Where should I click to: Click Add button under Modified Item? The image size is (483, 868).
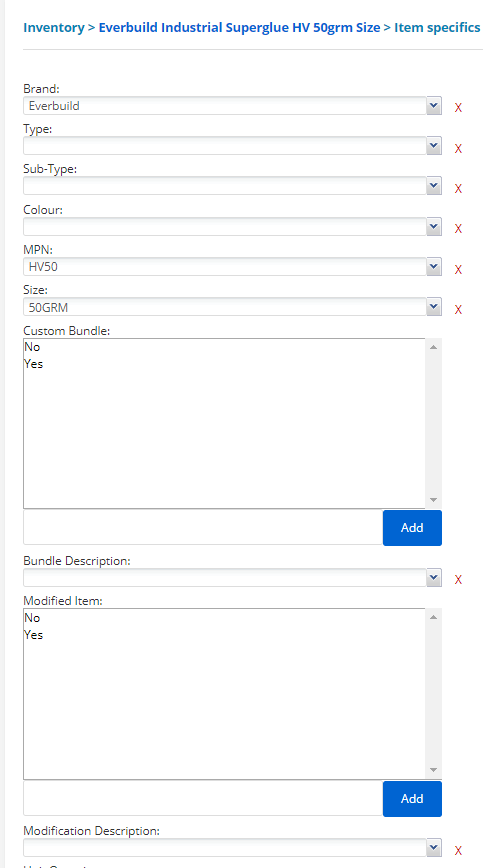[412, 799]
